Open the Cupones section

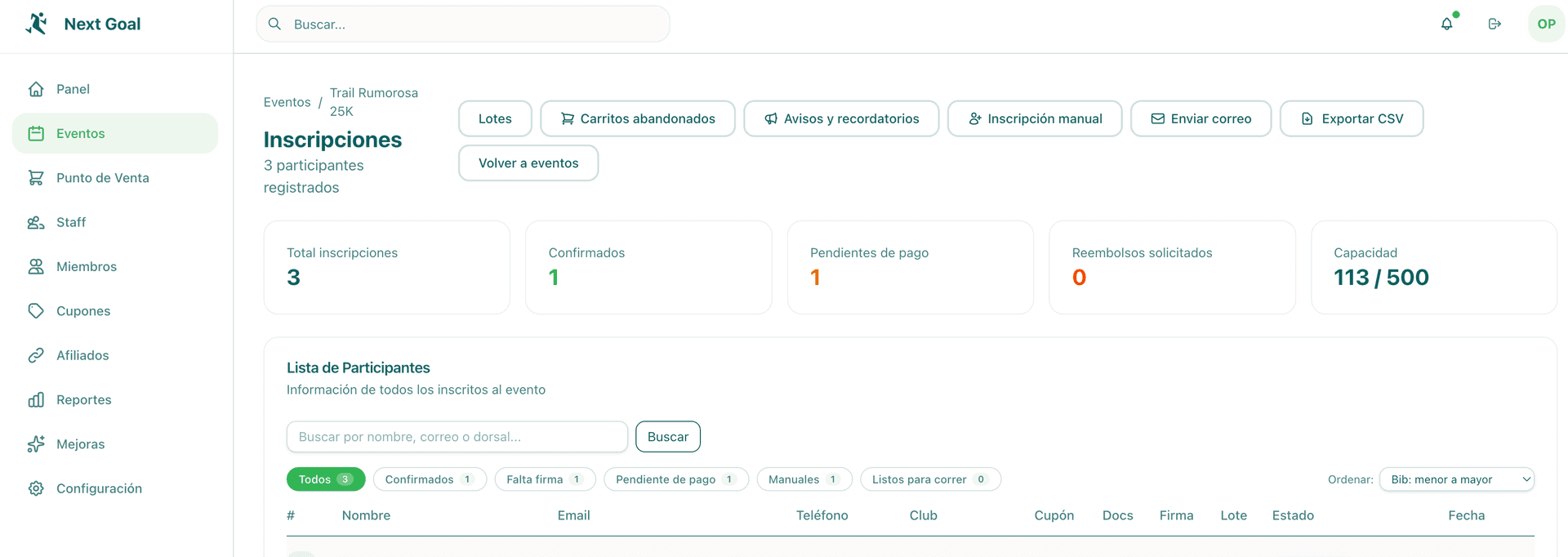point(115,310)
